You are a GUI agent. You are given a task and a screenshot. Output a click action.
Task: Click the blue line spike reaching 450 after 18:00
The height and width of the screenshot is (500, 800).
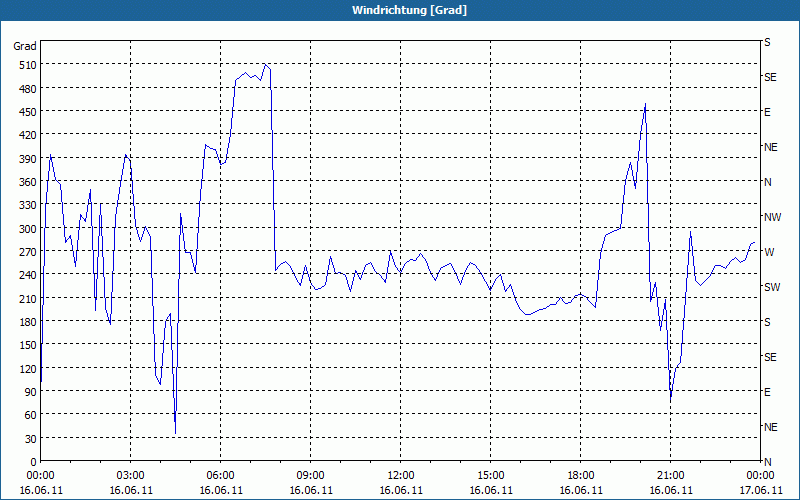pyautogui.click(x=645, y=104)
